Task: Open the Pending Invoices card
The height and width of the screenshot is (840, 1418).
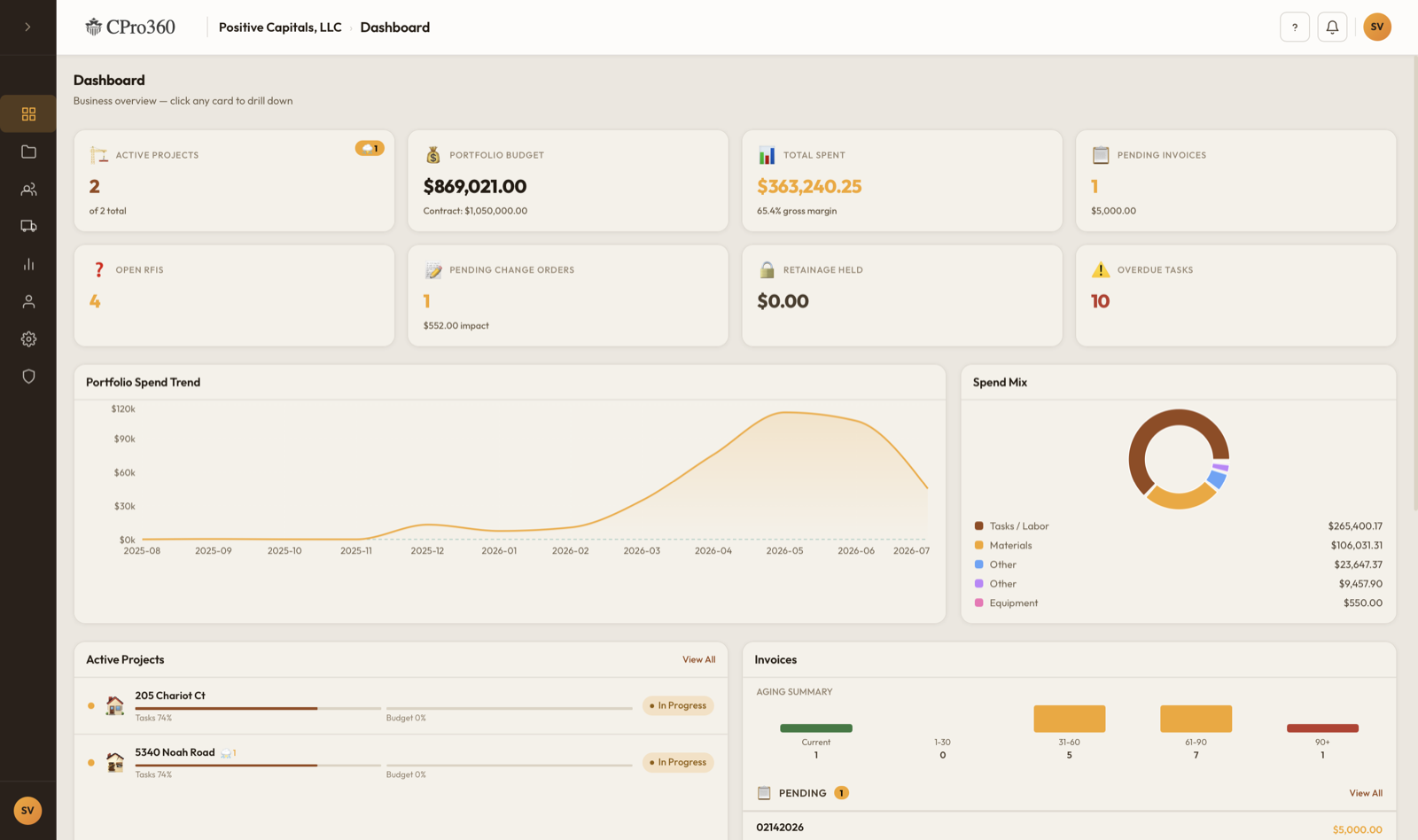Action: pos(1235,181)
